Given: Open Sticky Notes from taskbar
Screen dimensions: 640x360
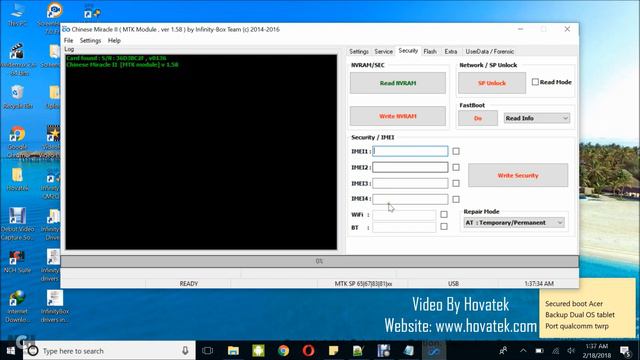Looking at the screenshot, I should tap(333, 351).
